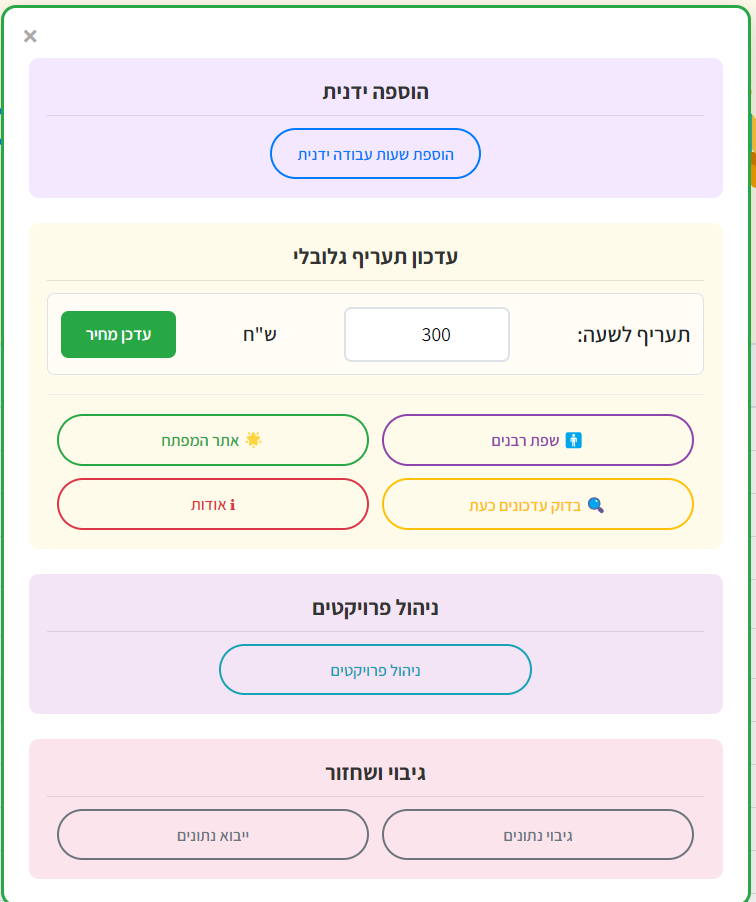Click the gray X to close the dialog
The height and width of the screenshot is (902, 756).
click(29, 36)
